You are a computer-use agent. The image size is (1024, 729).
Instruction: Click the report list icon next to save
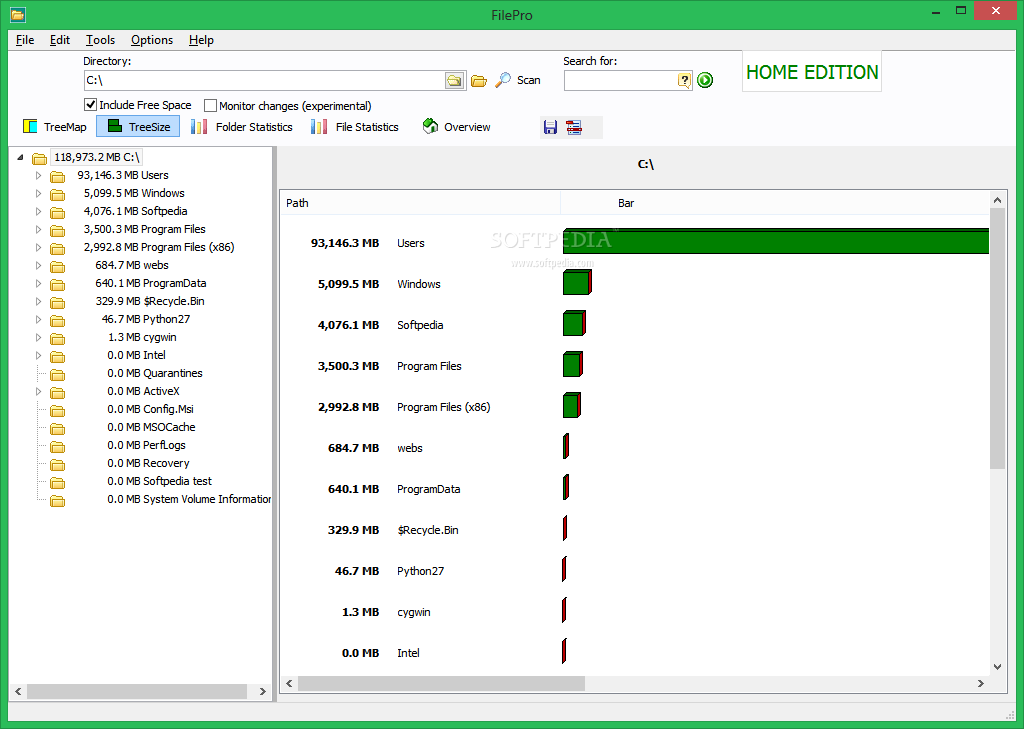(x=574, y=127)
